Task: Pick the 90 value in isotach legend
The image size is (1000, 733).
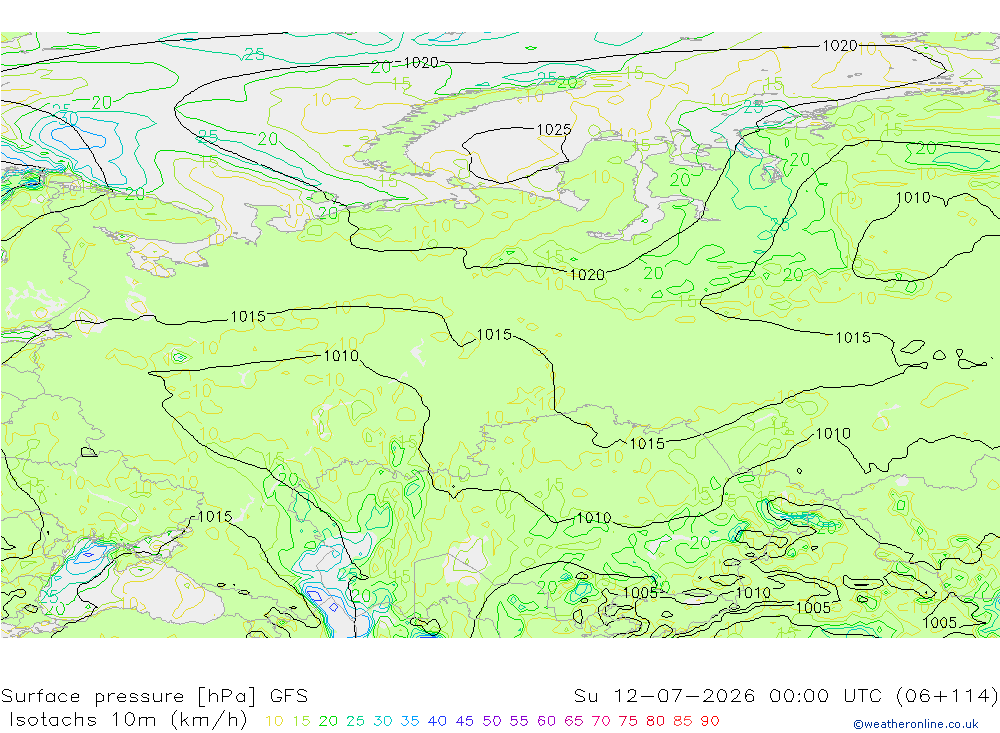Action: coord(710,721)
